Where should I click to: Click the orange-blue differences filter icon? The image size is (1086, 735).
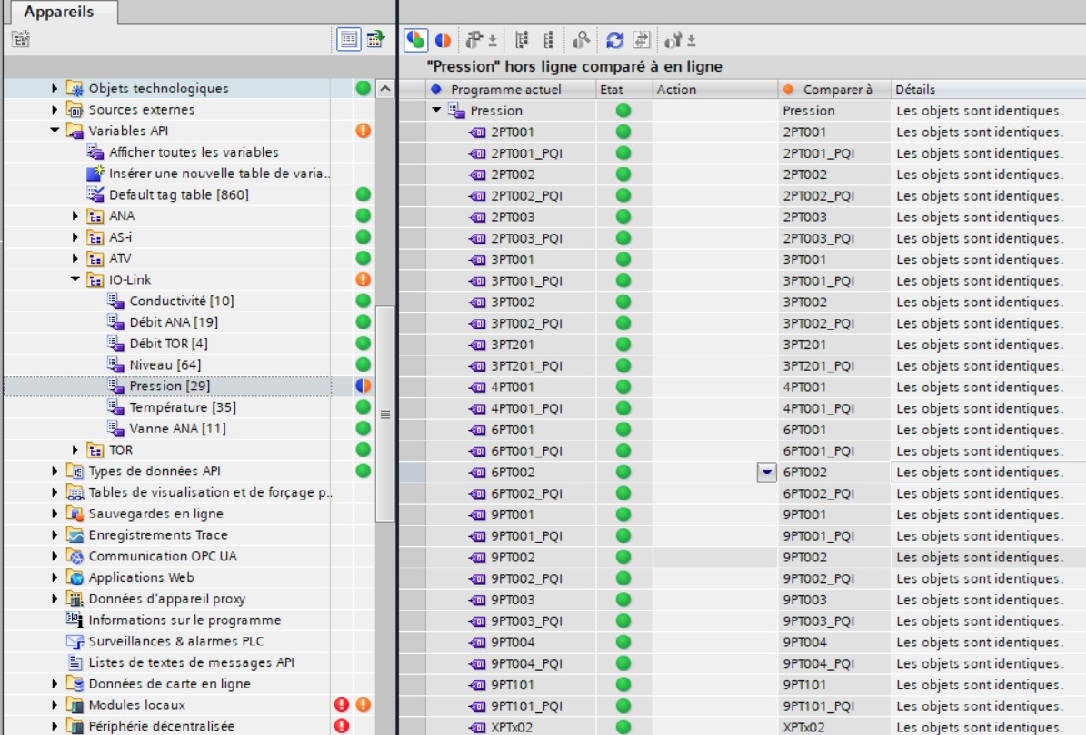[442, 40]
